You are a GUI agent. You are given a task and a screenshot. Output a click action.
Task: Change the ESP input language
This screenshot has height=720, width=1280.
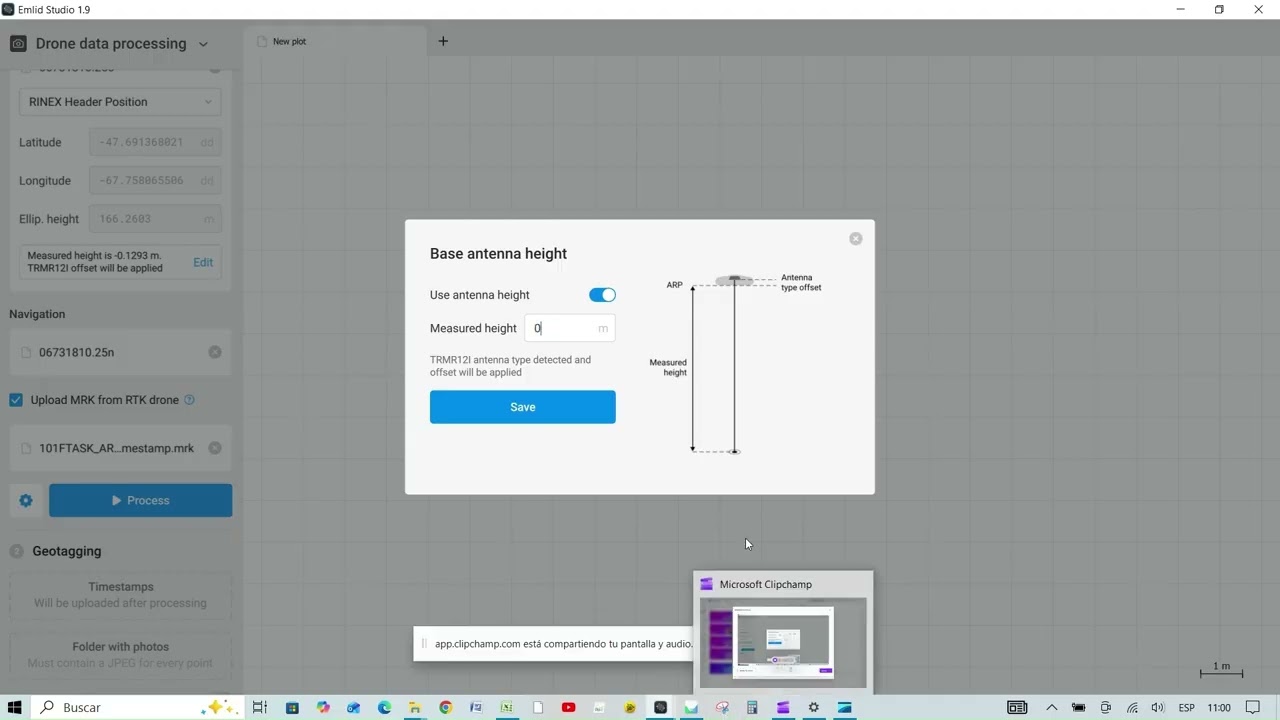pyautogui.click(x=1186, y=707)
